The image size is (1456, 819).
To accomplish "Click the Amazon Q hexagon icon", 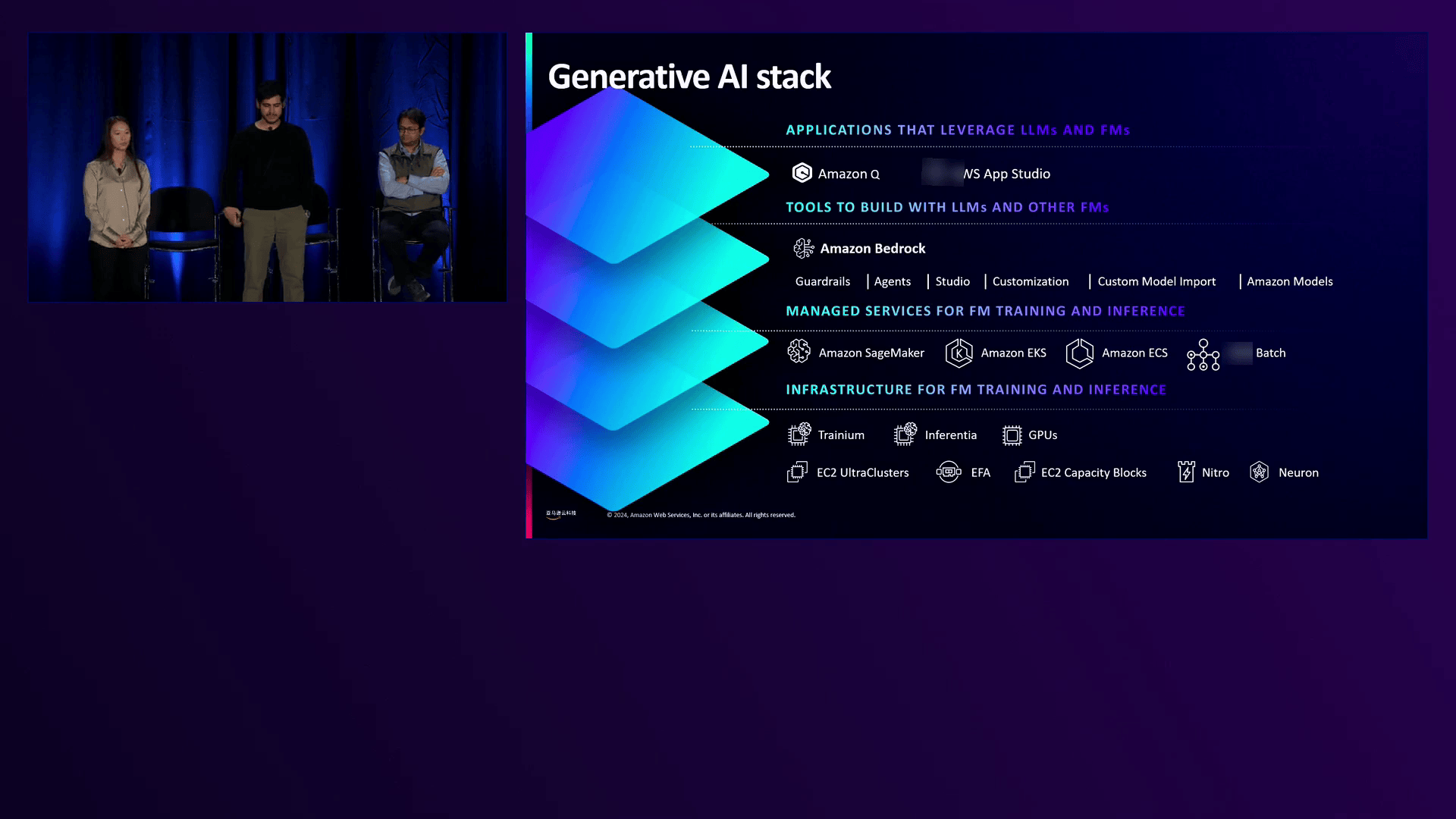I will 802,174.
